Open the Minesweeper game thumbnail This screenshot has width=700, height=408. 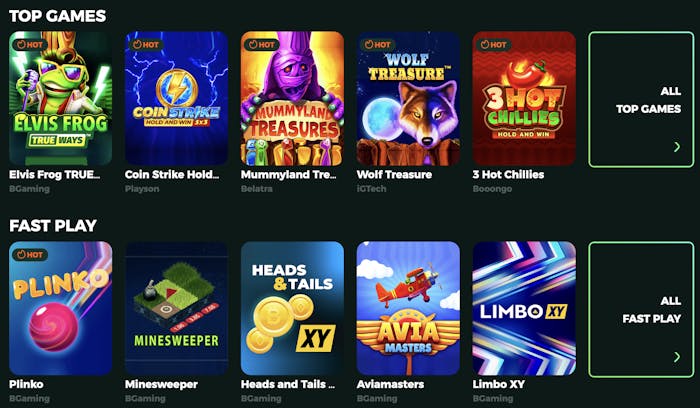coord(176,308)
